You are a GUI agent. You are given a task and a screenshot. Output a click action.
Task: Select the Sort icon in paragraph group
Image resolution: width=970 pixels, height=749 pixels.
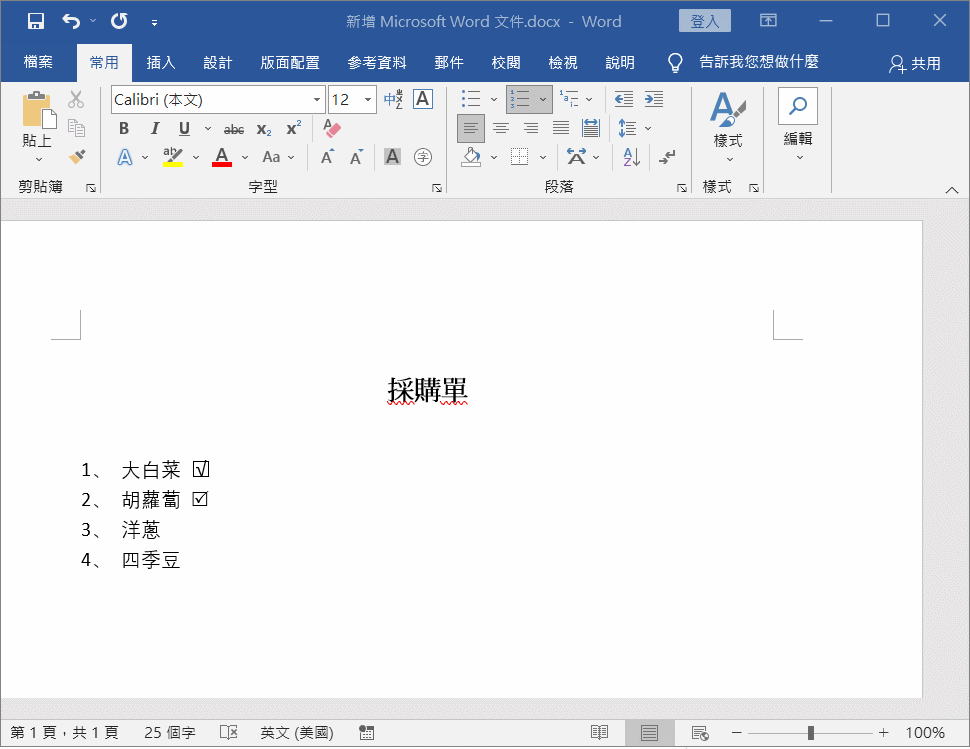coord(631,157)
